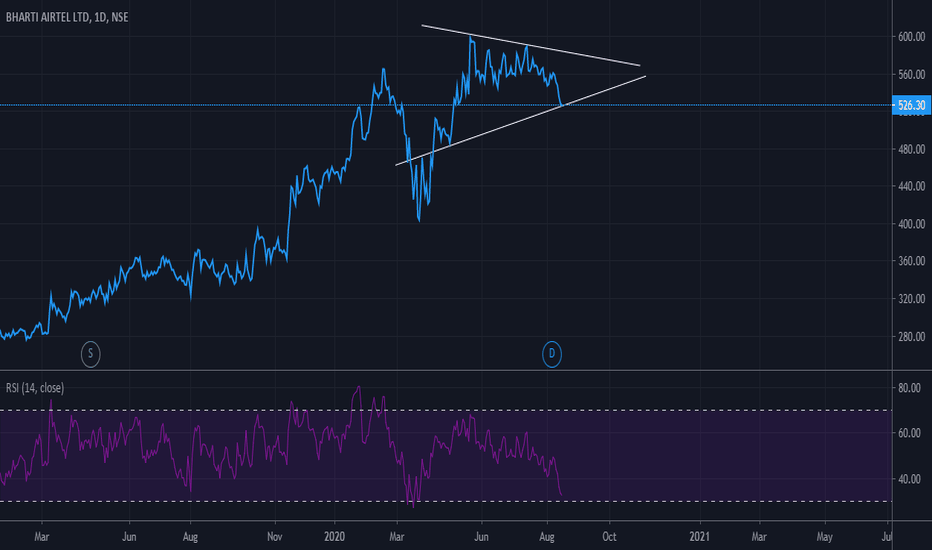The height and width of the screenshot is (550, 932).
Task: Click the current price label 526.30
Action: click(911, 105)
